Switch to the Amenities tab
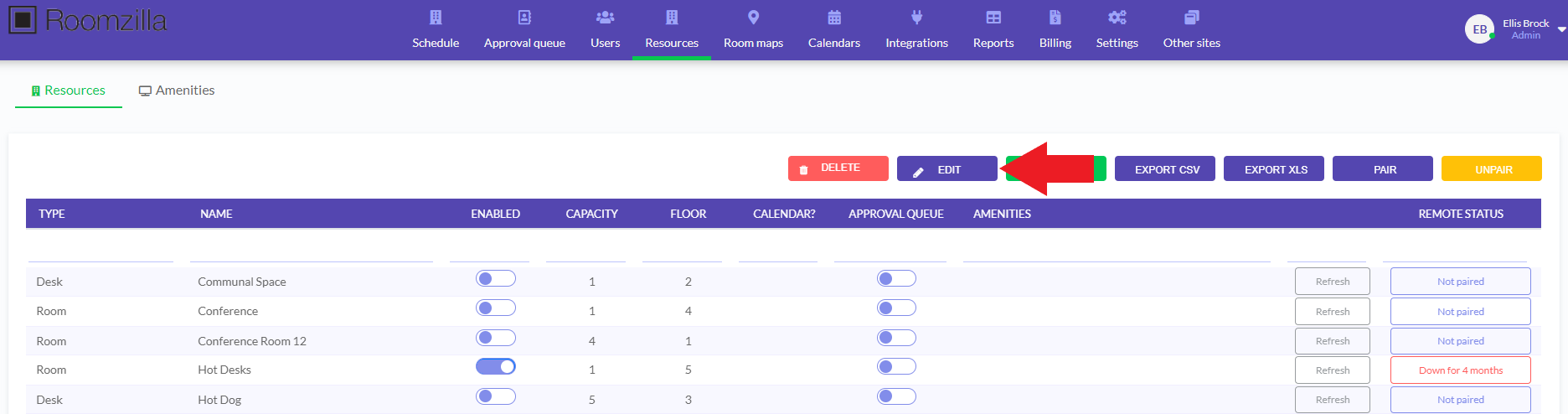Viewport: 1568px width, 414px height. (177, 91)
